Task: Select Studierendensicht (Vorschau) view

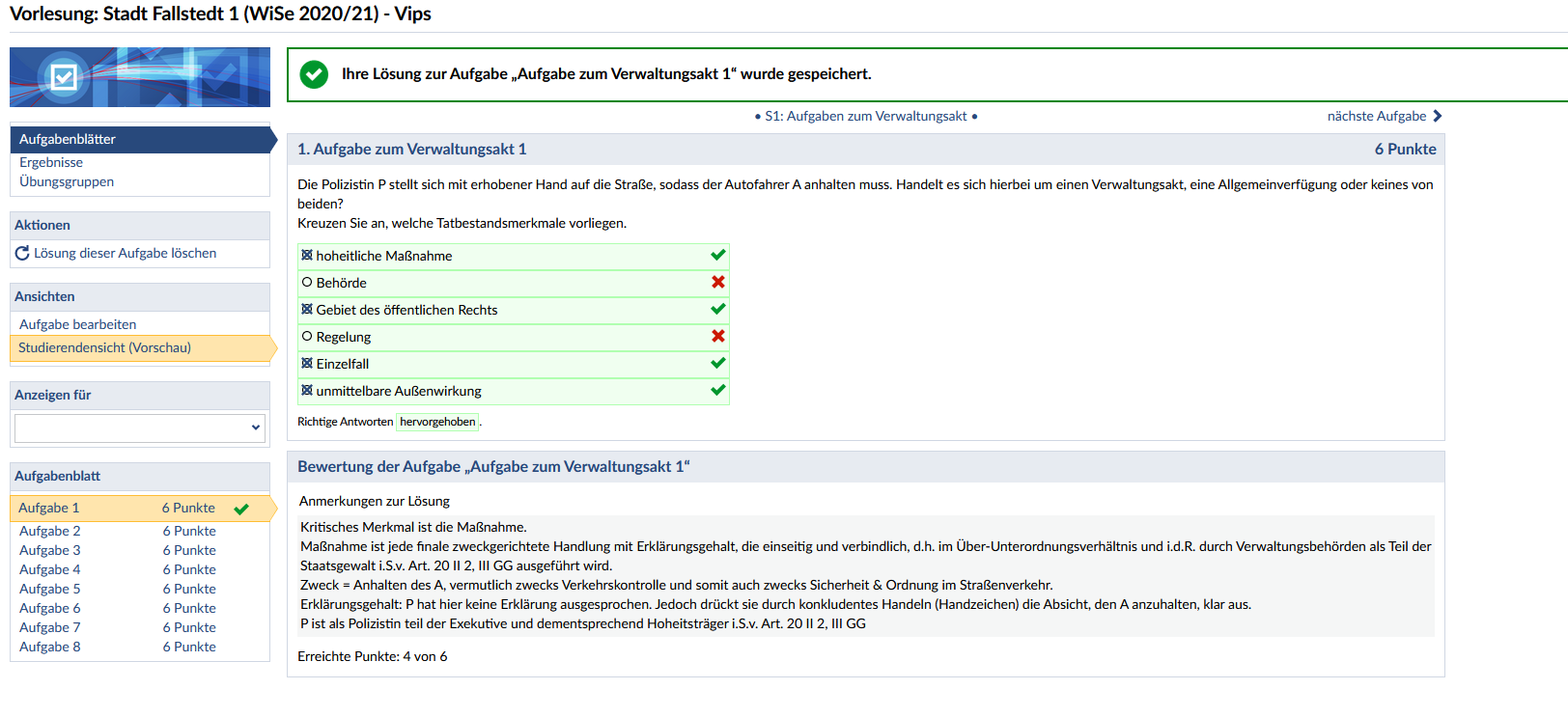Action: (x=104, y=348)
